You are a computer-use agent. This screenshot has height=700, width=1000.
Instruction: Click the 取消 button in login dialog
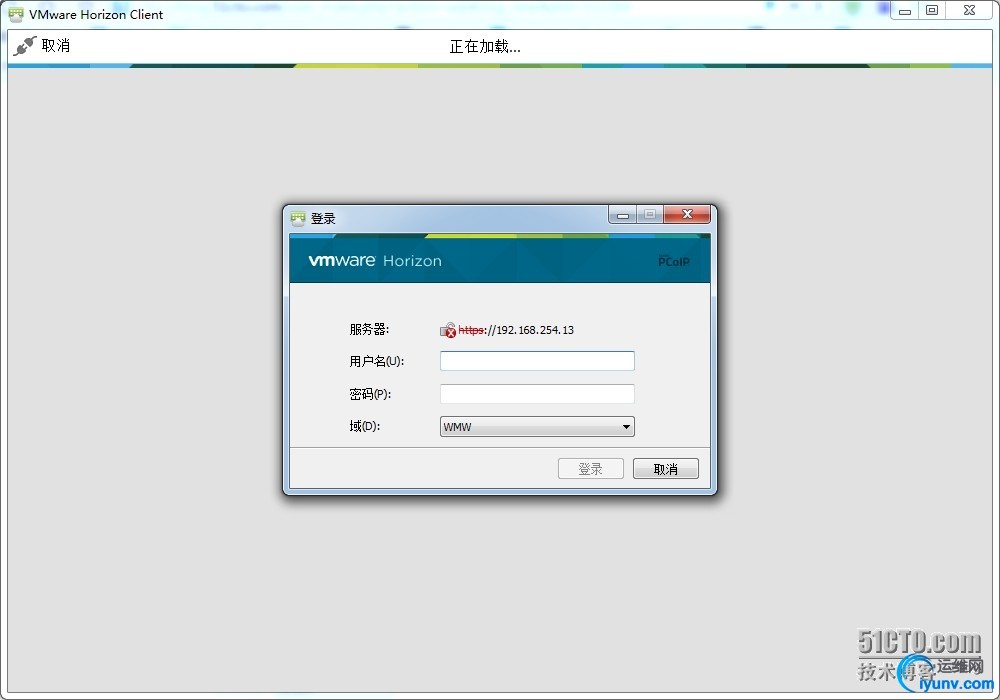pos(666,469)
